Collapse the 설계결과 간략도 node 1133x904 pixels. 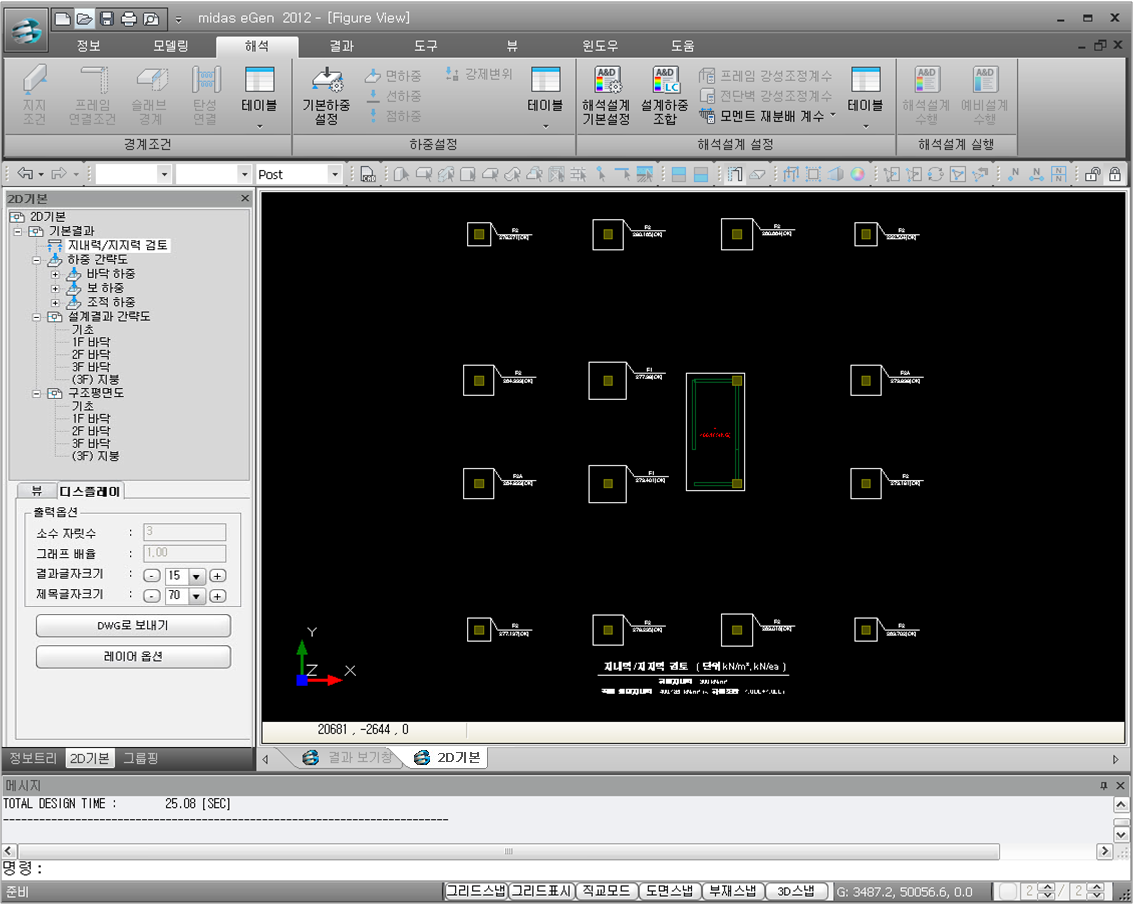36,317
